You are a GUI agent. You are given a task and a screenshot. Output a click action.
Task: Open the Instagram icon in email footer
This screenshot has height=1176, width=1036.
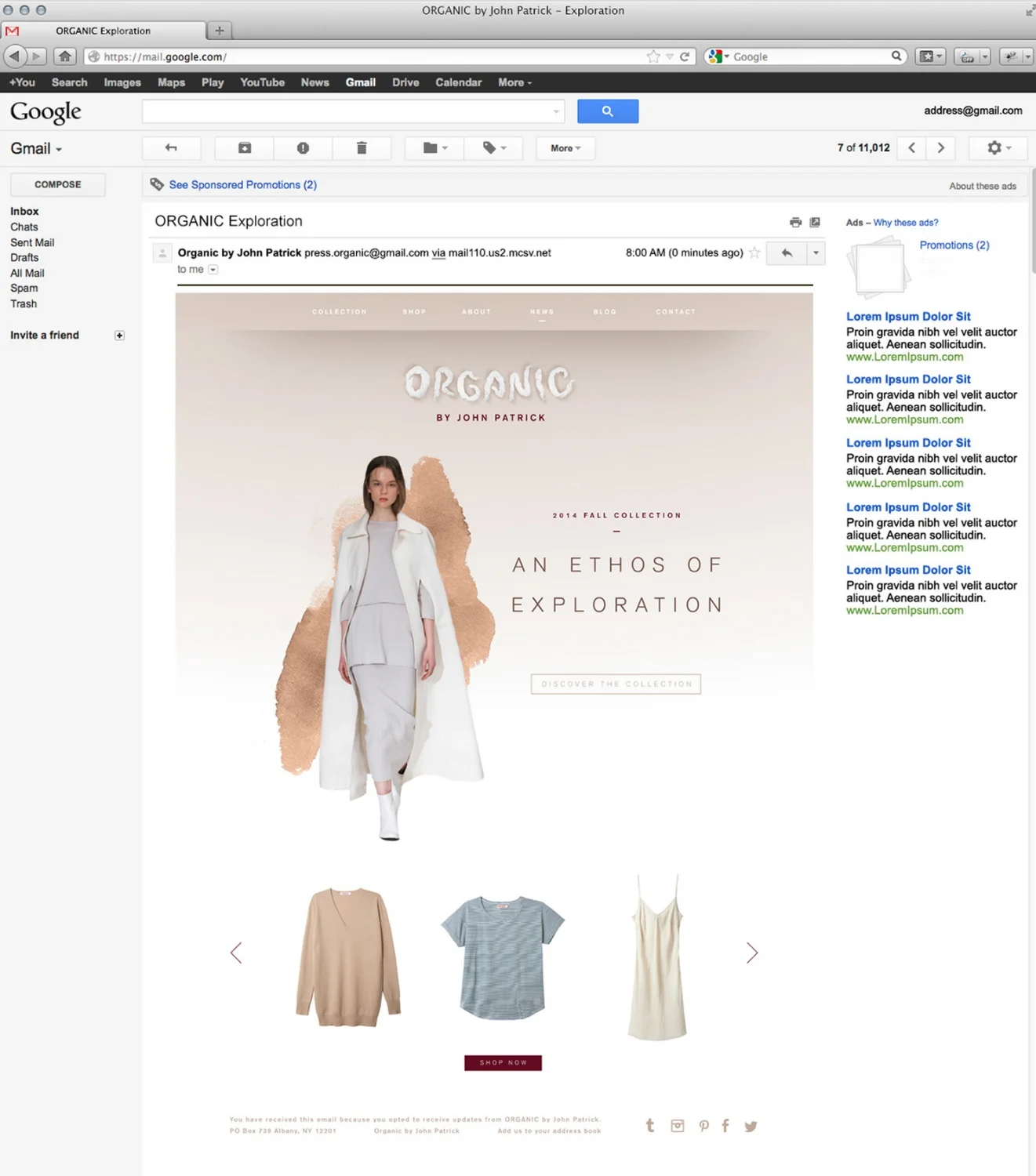coord(678,1126)
